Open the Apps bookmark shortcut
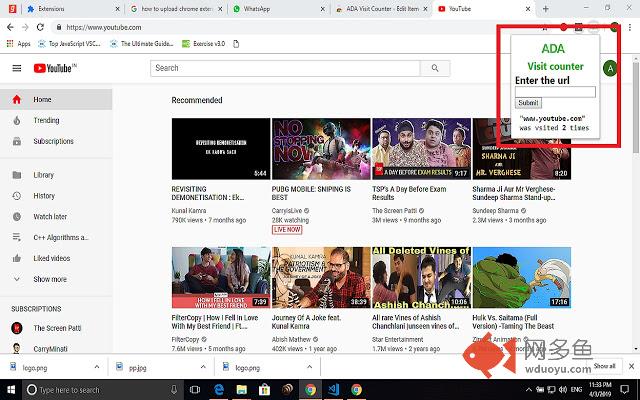 click(18, 44)
